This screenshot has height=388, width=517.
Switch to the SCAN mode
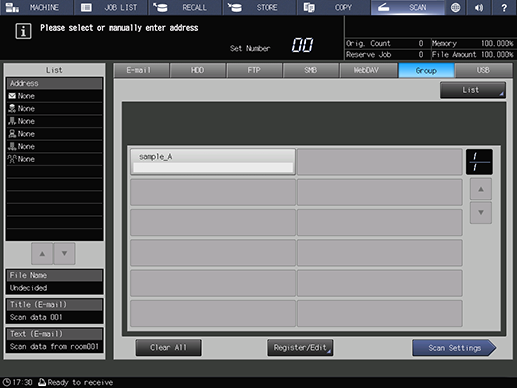[408, 7]
